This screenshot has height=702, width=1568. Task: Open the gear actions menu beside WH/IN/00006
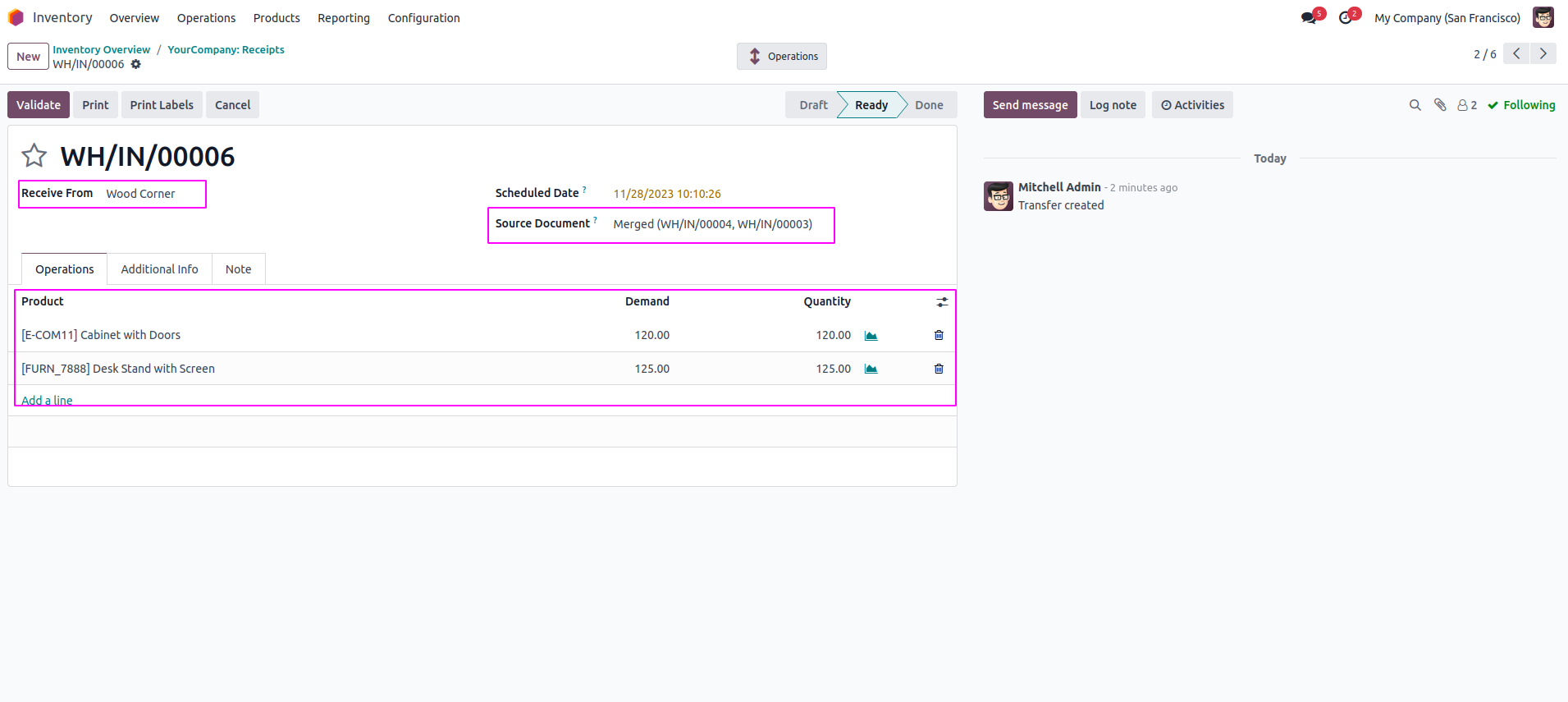click(x=136, y=64)
